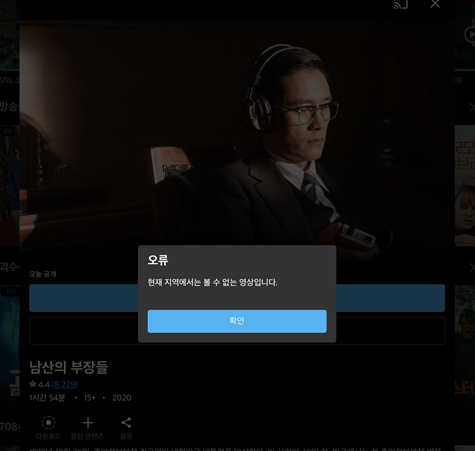Click the 2020 release year text
The height and width of the screenshot is (451, 475).
122,398
